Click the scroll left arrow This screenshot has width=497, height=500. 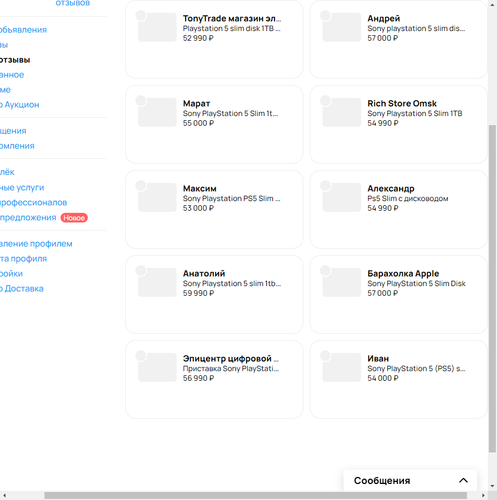[4, 496]
